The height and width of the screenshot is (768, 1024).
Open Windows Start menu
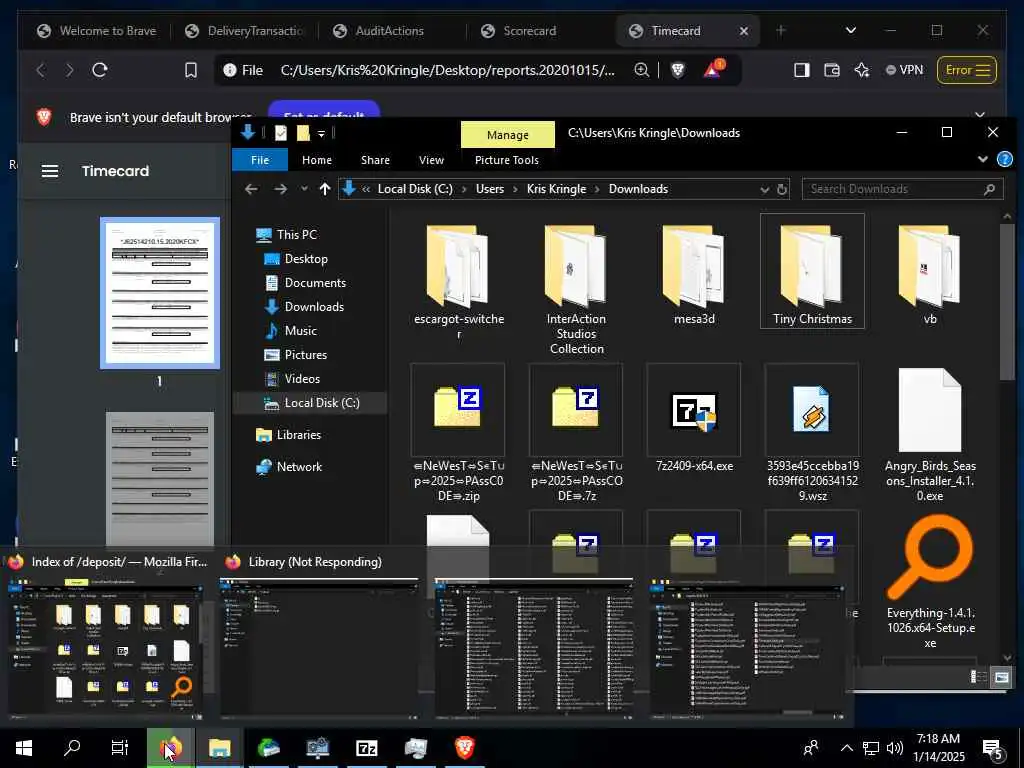[x=24, y=748]
